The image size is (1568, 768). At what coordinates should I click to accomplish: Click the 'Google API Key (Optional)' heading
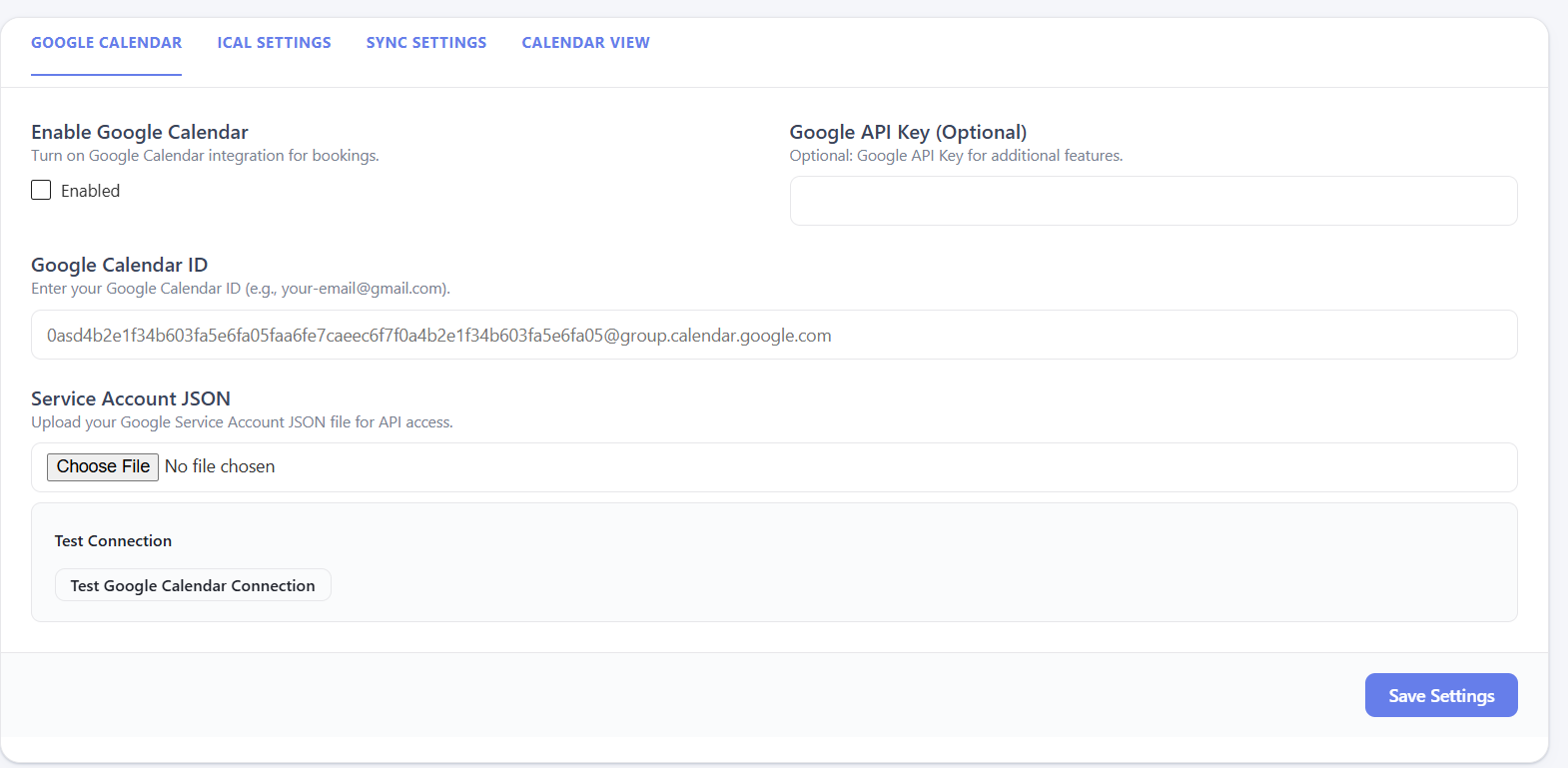(x=908, y=132)
